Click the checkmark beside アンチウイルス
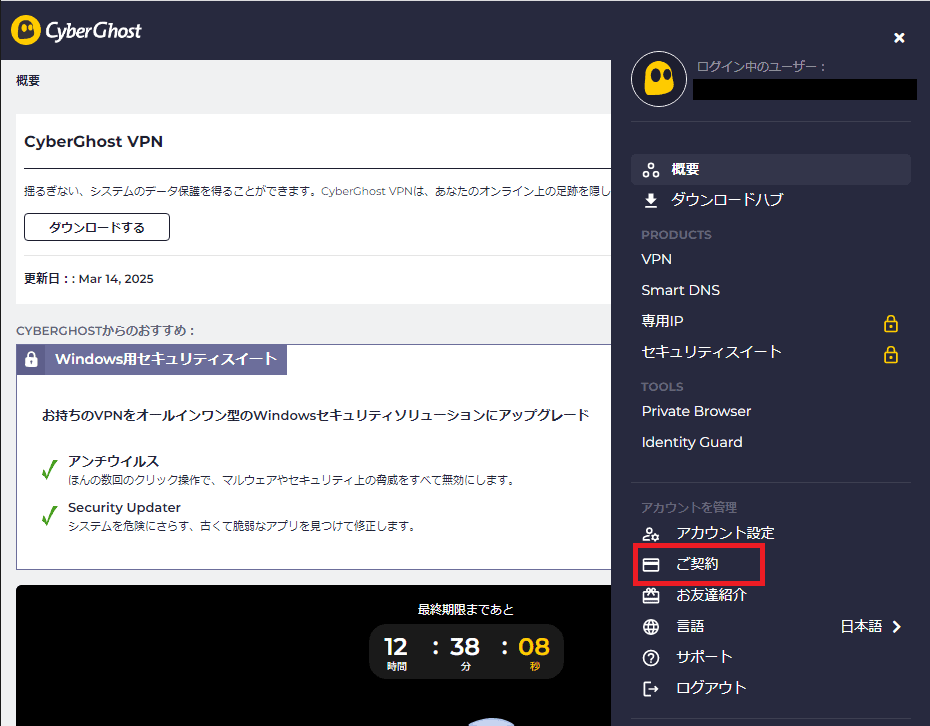 tap(50, 469)
